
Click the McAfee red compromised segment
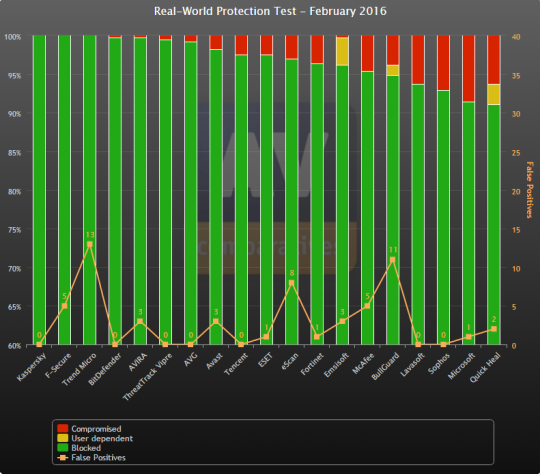point(367,53)
